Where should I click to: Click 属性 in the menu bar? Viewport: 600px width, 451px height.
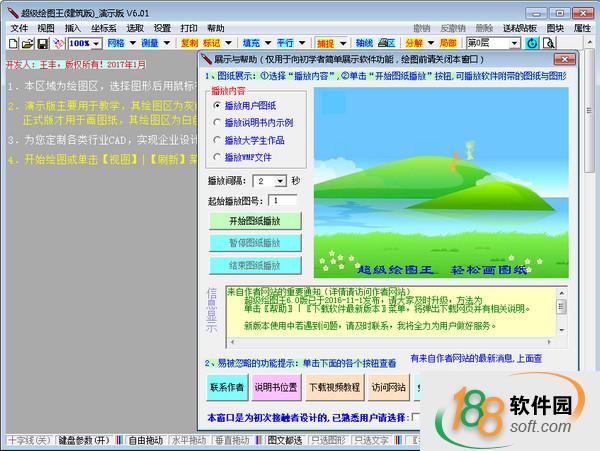coord(582,28)
